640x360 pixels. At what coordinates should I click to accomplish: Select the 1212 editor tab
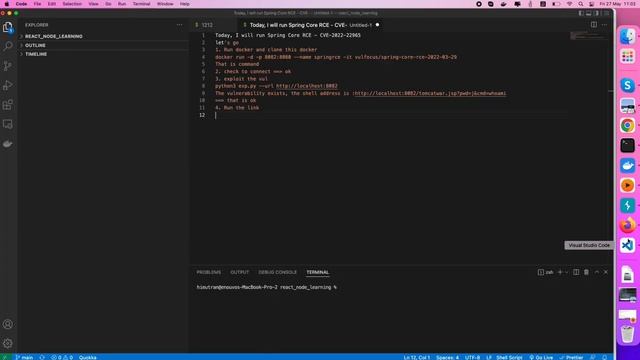[x=207, y=25]
